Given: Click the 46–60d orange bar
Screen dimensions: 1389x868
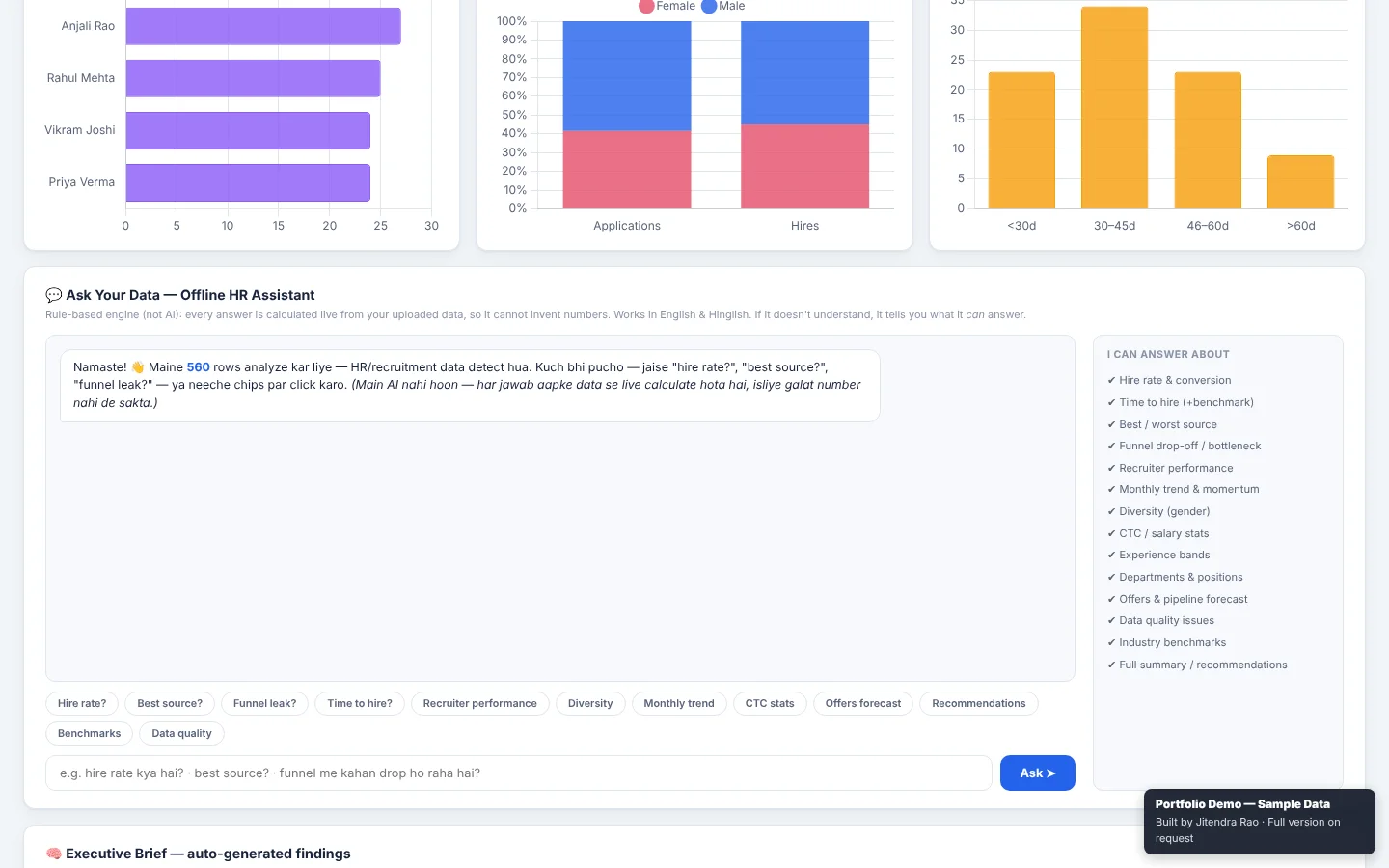Looking at the screenshot, I should pos(1208,141).
